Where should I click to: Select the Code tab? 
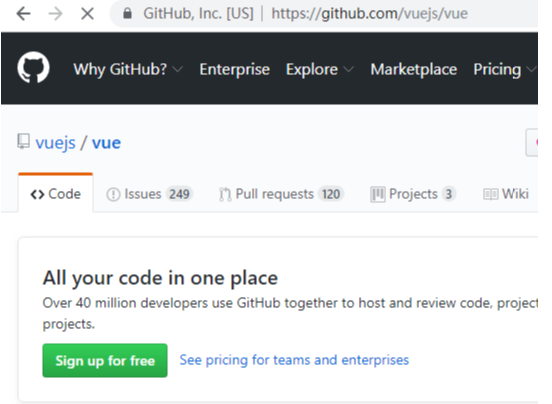pos(56,194)
